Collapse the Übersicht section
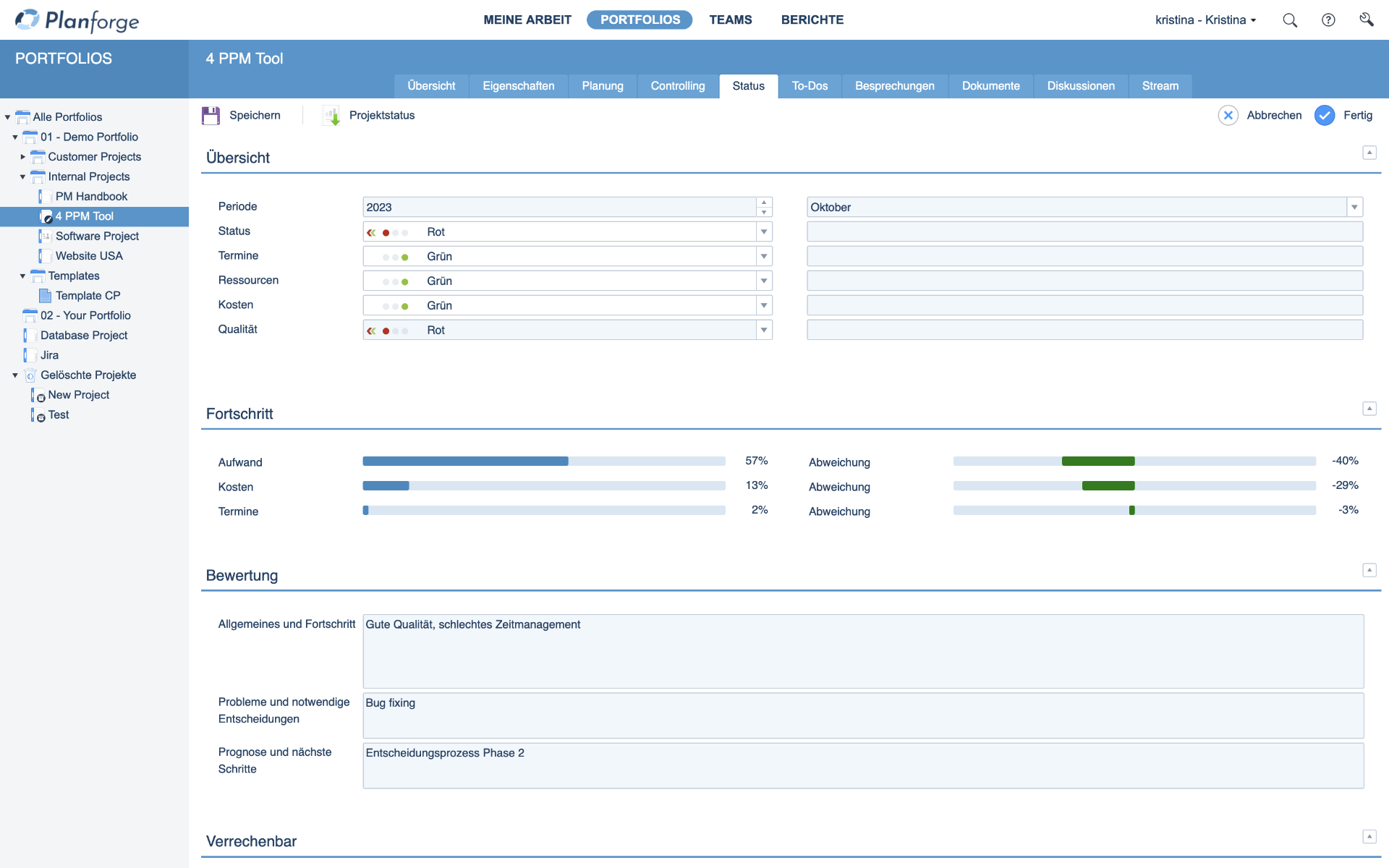This screenshot has height=868, width=1389. click(x=1369, y=153)
